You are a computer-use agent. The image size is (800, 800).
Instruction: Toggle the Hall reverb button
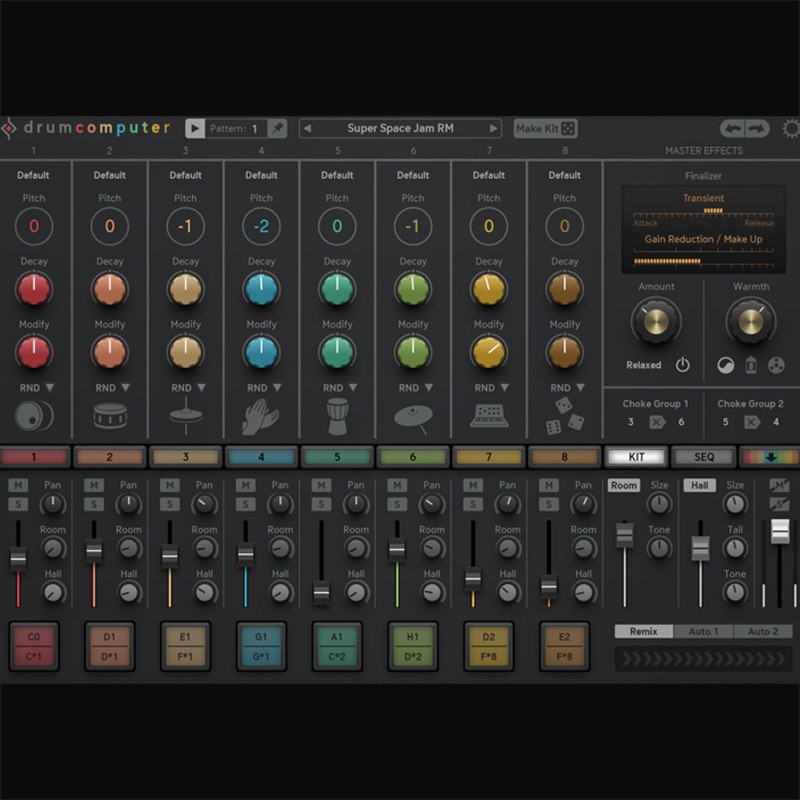(x=699, y=485)
